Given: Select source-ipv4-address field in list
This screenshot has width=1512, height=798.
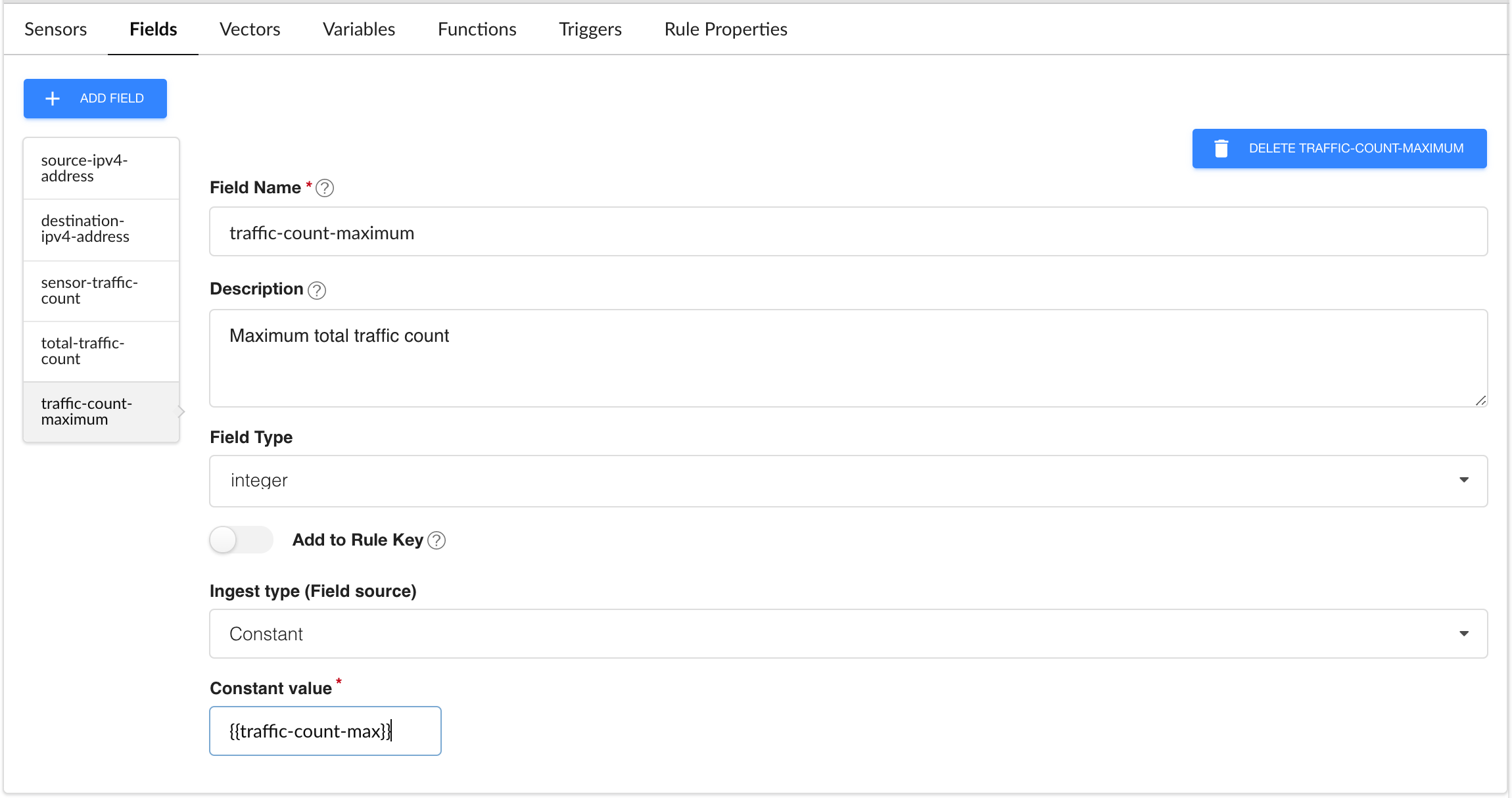Looking at the screenshot, I should point(101,169).
